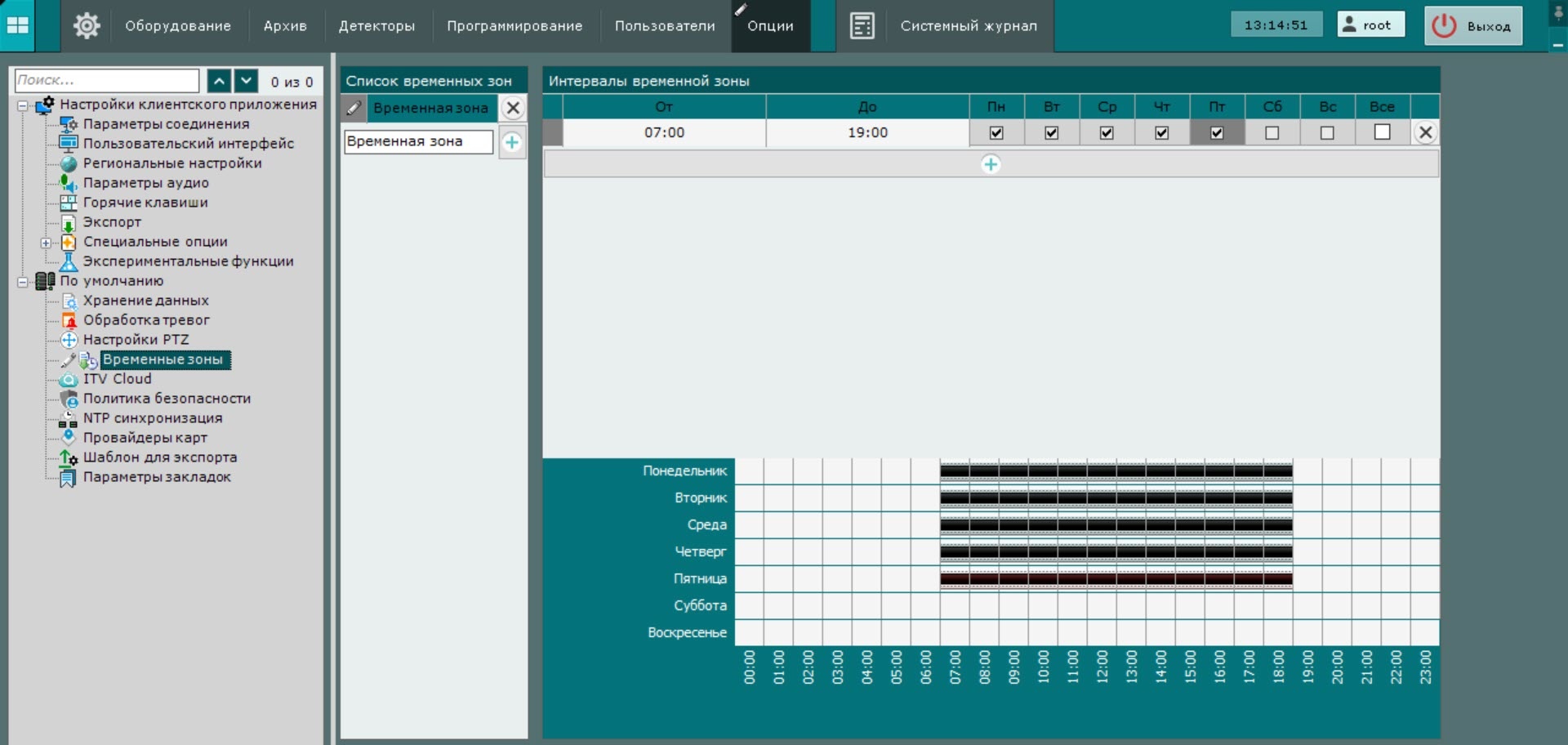Open the Детекторы tab
Viewport: 1568px width, 745px height.
coord(376,26)
